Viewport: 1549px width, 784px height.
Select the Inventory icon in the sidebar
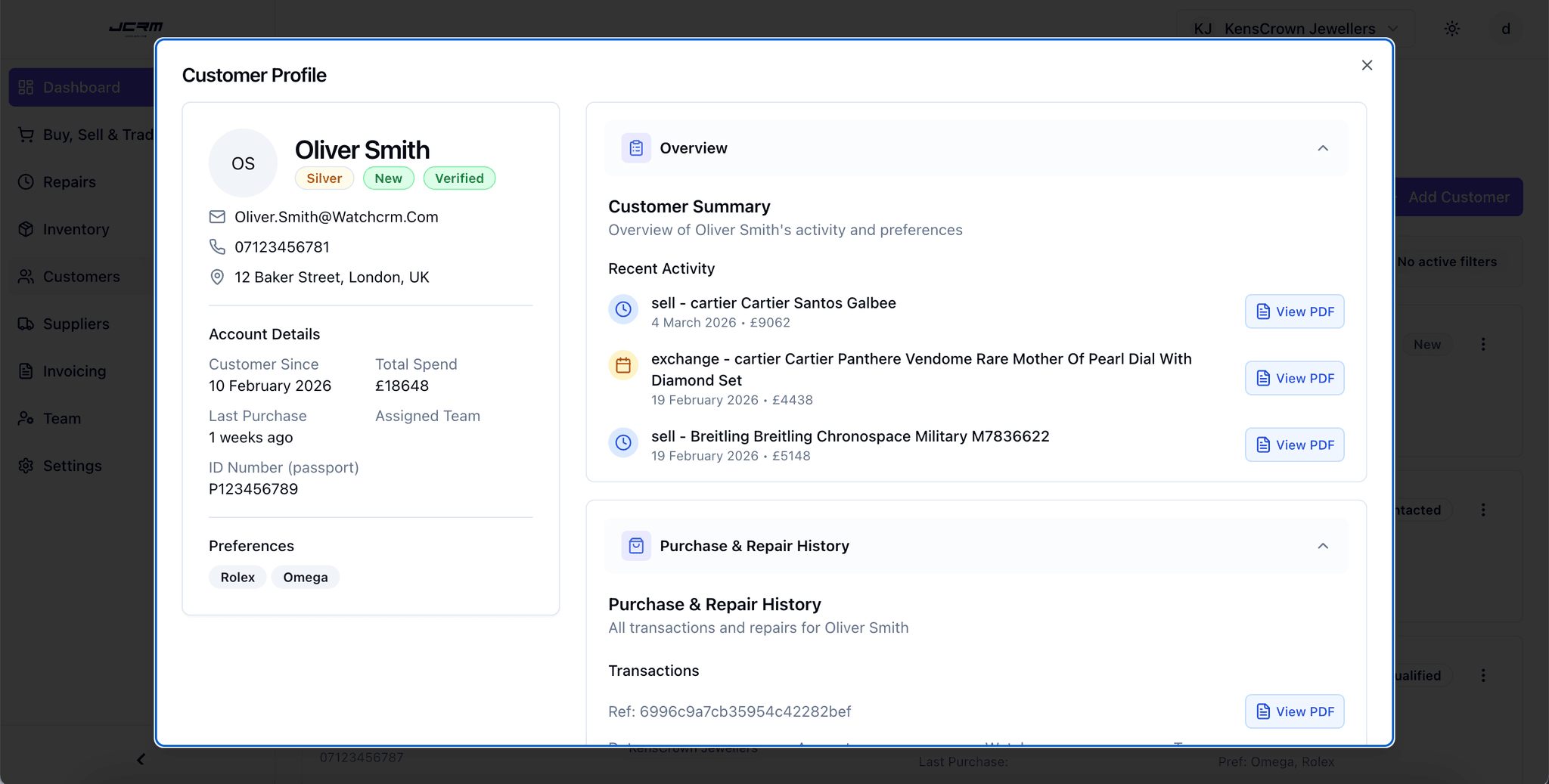[25, 229]
